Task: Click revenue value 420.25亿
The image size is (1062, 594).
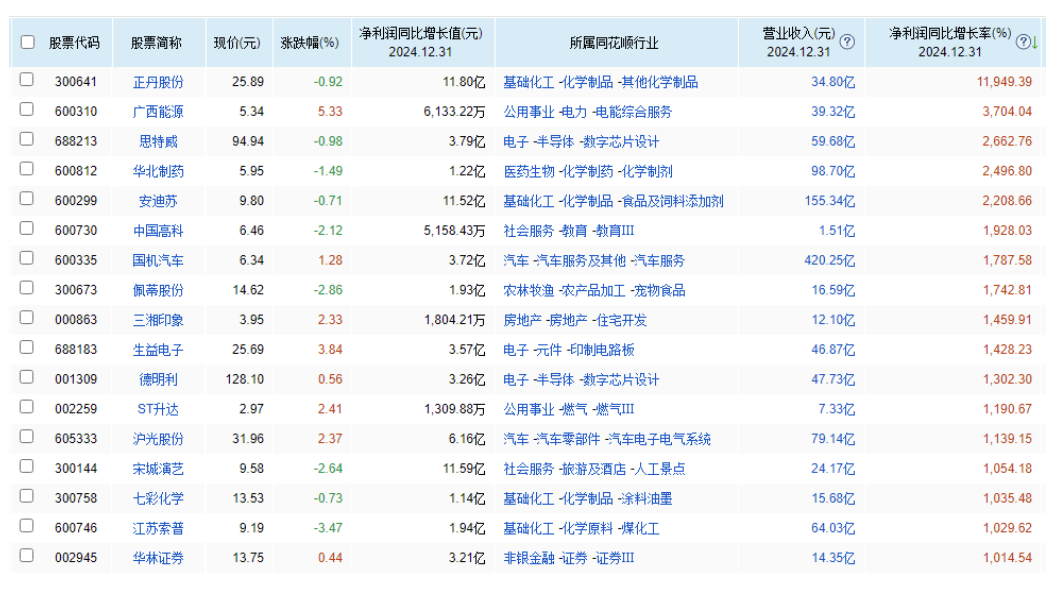Action: click(830, 261)
